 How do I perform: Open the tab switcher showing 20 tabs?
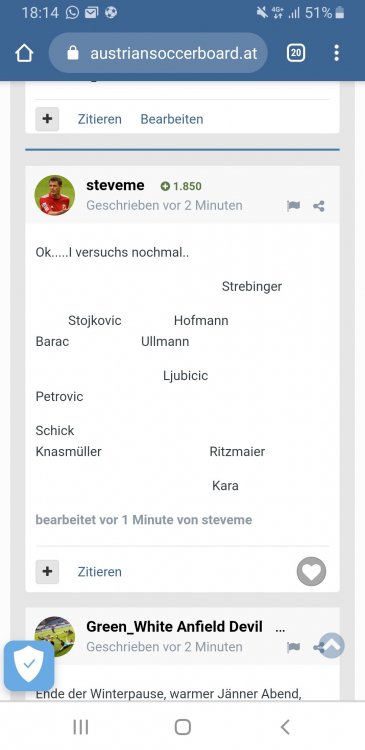click(x=296, y=53)
